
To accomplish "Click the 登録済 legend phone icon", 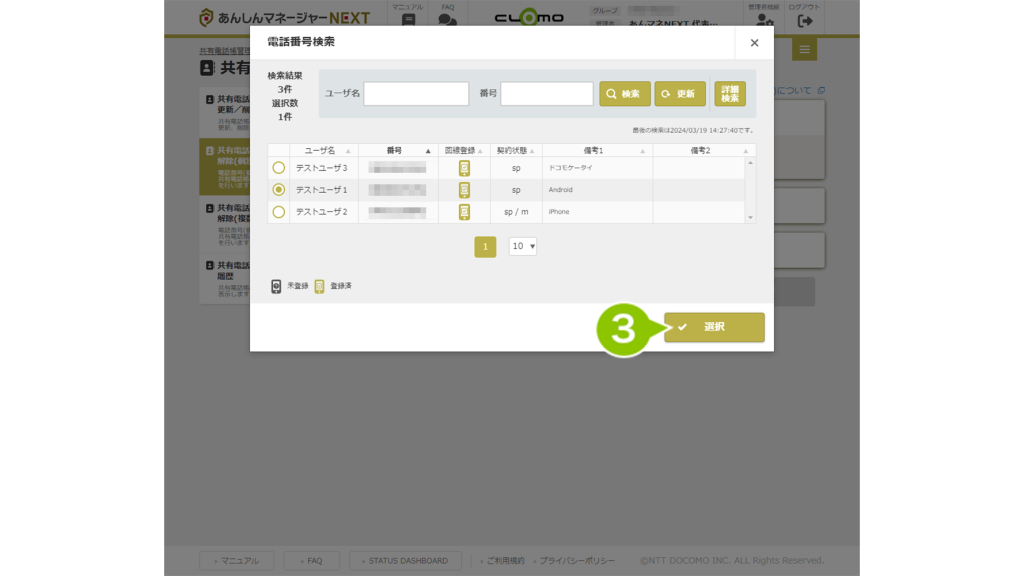I will (x=319, y=286).
